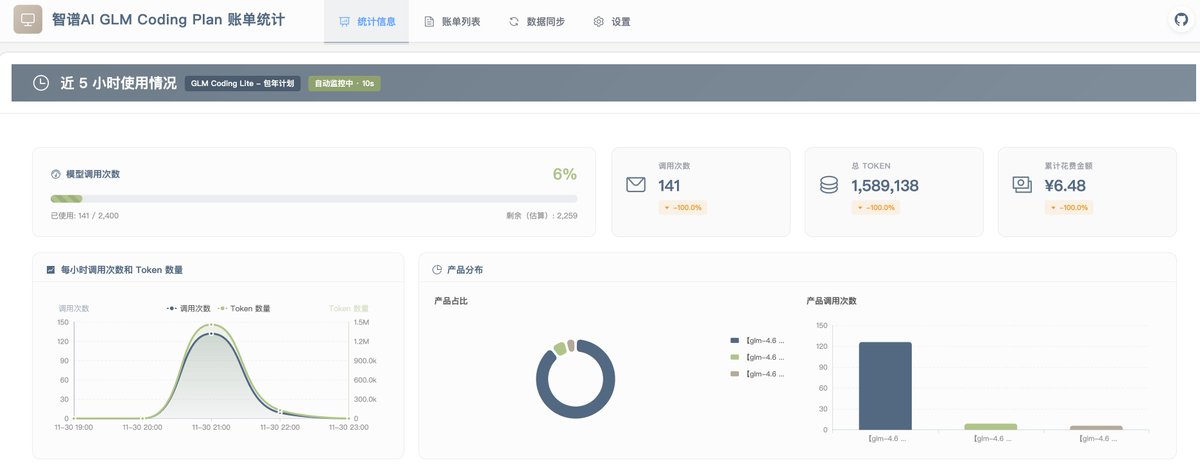
Task: Click the 自动监控中 · 10s badge
Action: [x=344, y=83]
